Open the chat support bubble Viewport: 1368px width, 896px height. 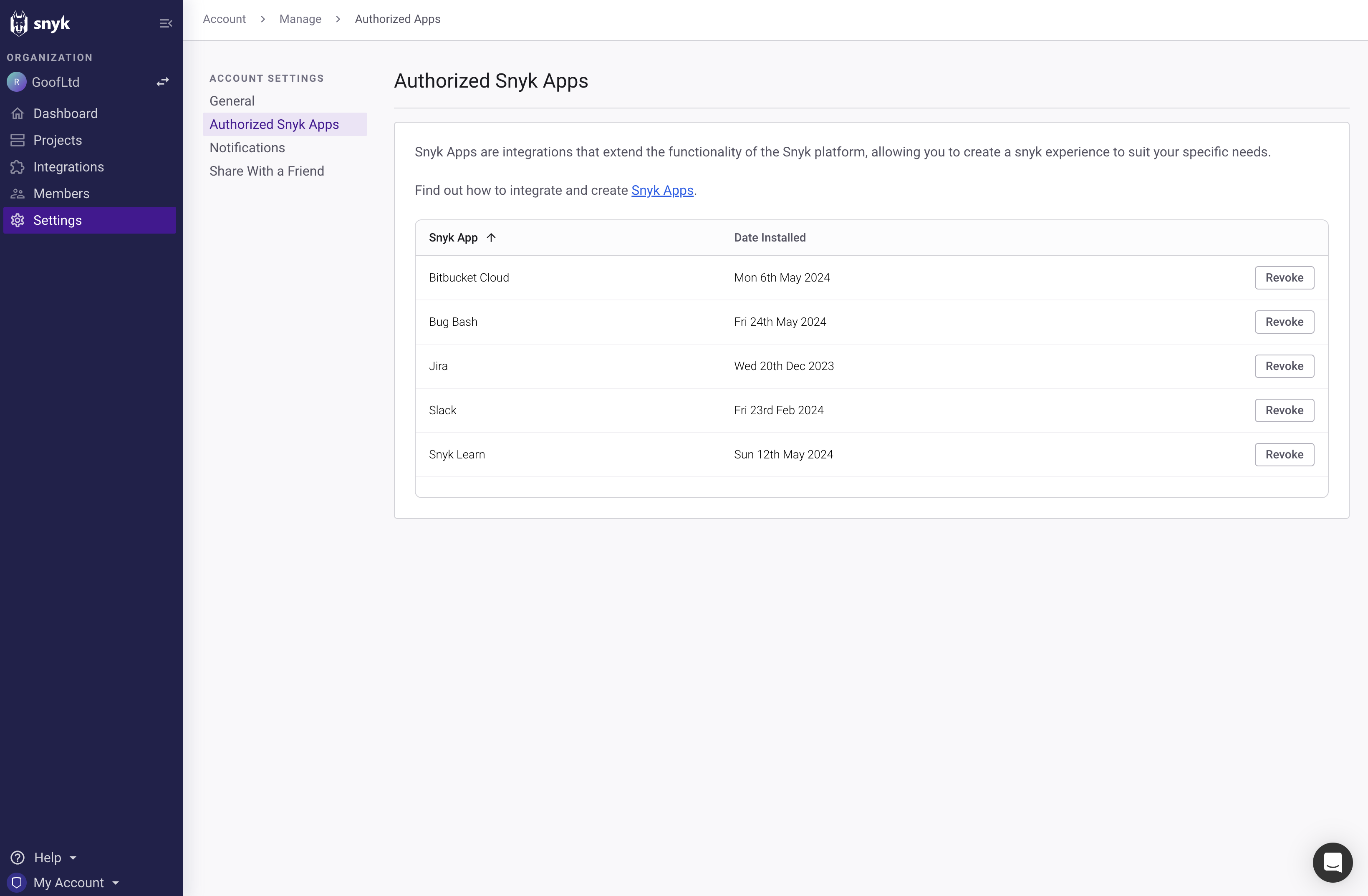coord(1333,862)
